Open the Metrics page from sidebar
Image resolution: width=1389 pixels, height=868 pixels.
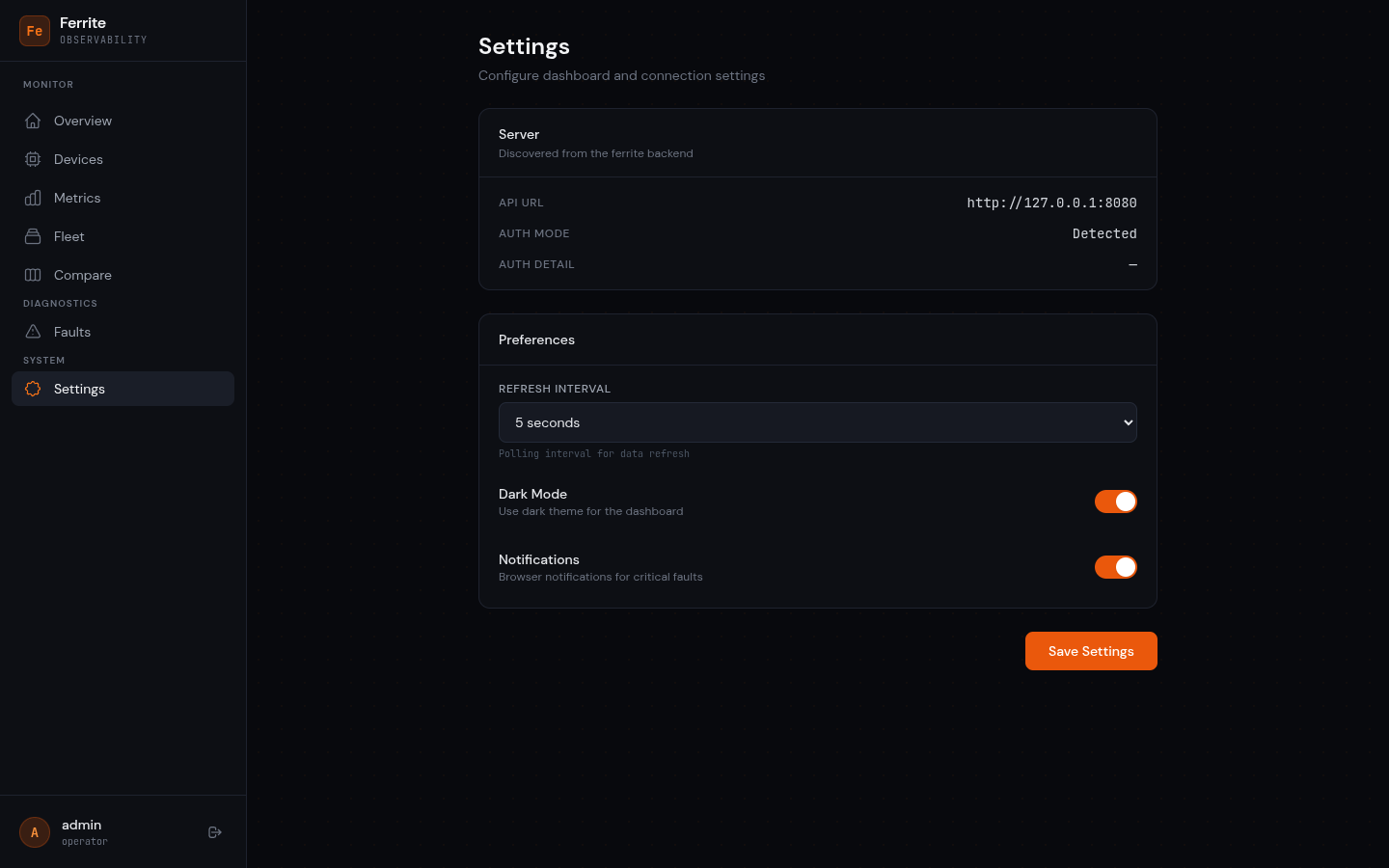[x=77, y=198]
